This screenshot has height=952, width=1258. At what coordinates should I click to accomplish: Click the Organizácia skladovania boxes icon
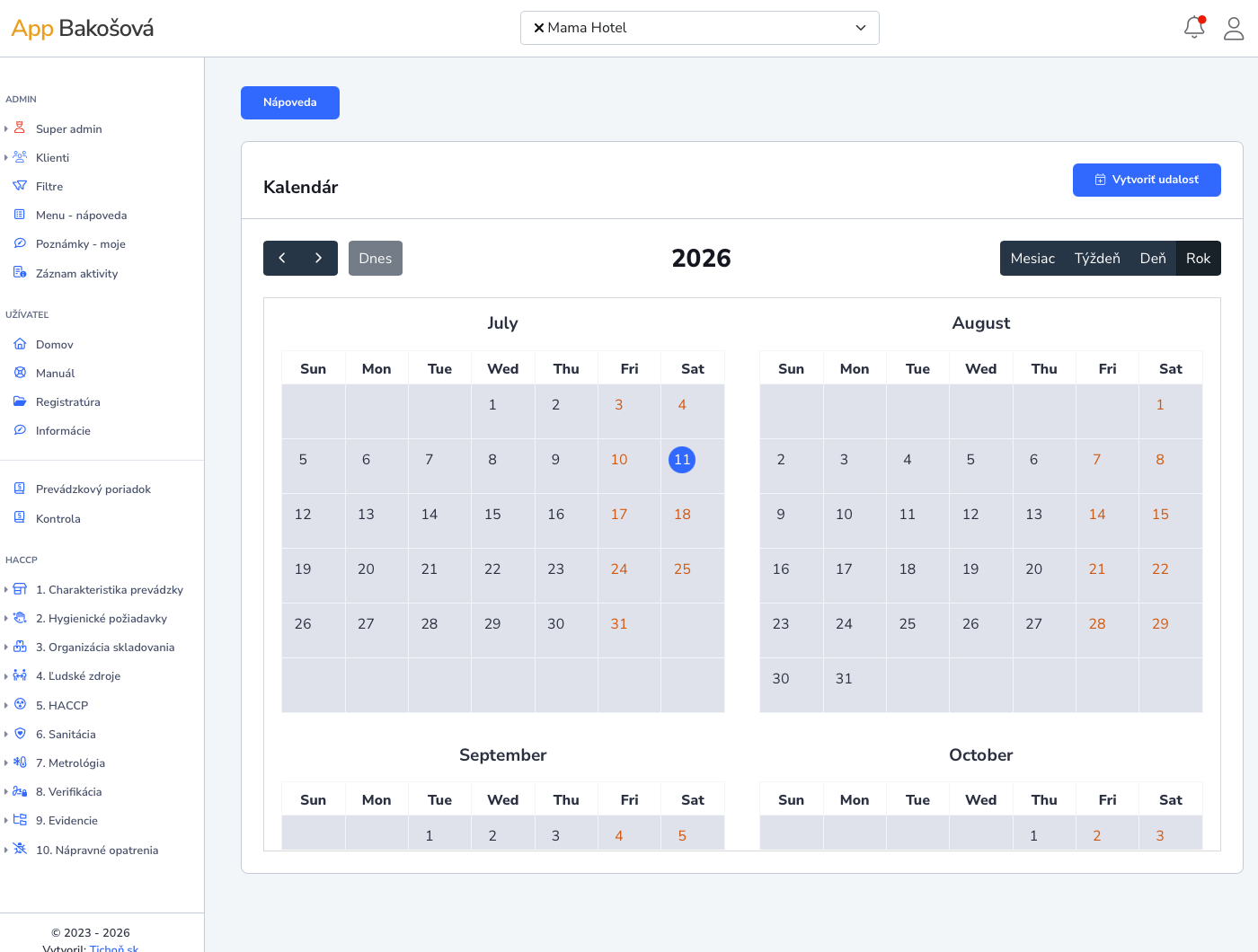coord(20,647)
